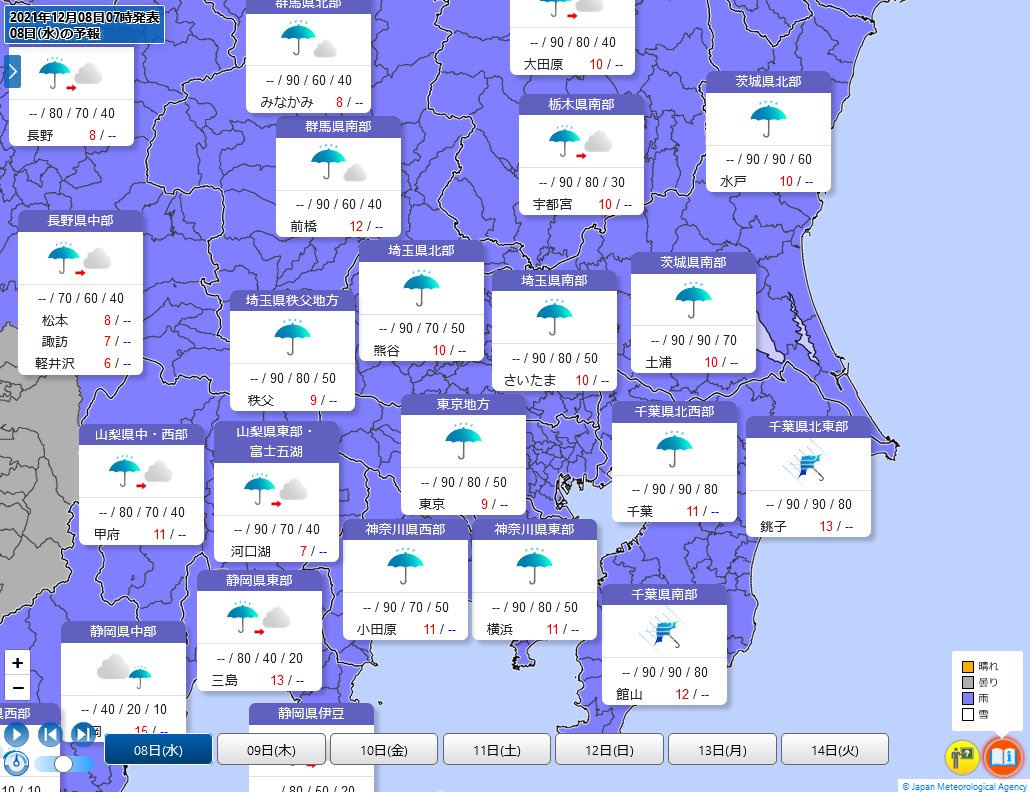This screenshot has height=792, width=1030.
Task: Click the weather icon in the 長野 card
Action: pos(71,73)
